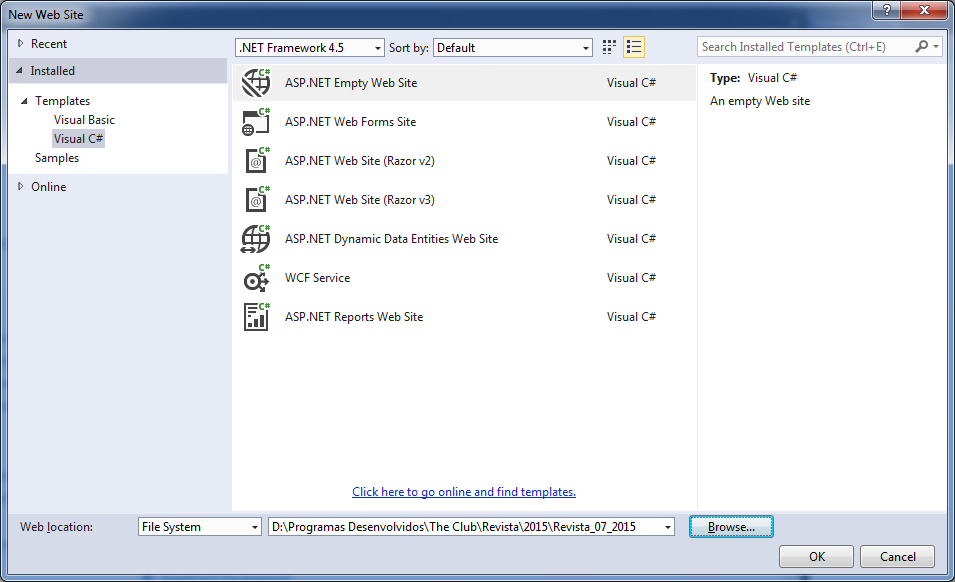Viewport: 955px width, 582px height.
Task: Click the search magnifier icon
Action: click(922, 47)
